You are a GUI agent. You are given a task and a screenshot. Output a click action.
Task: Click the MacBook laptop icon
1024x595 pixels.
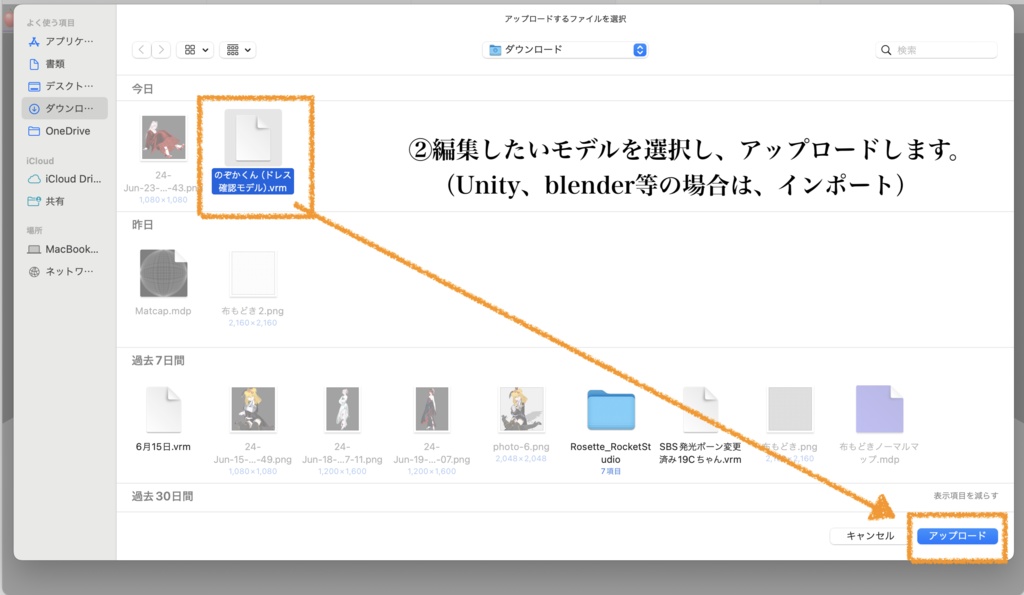(34, 249)
